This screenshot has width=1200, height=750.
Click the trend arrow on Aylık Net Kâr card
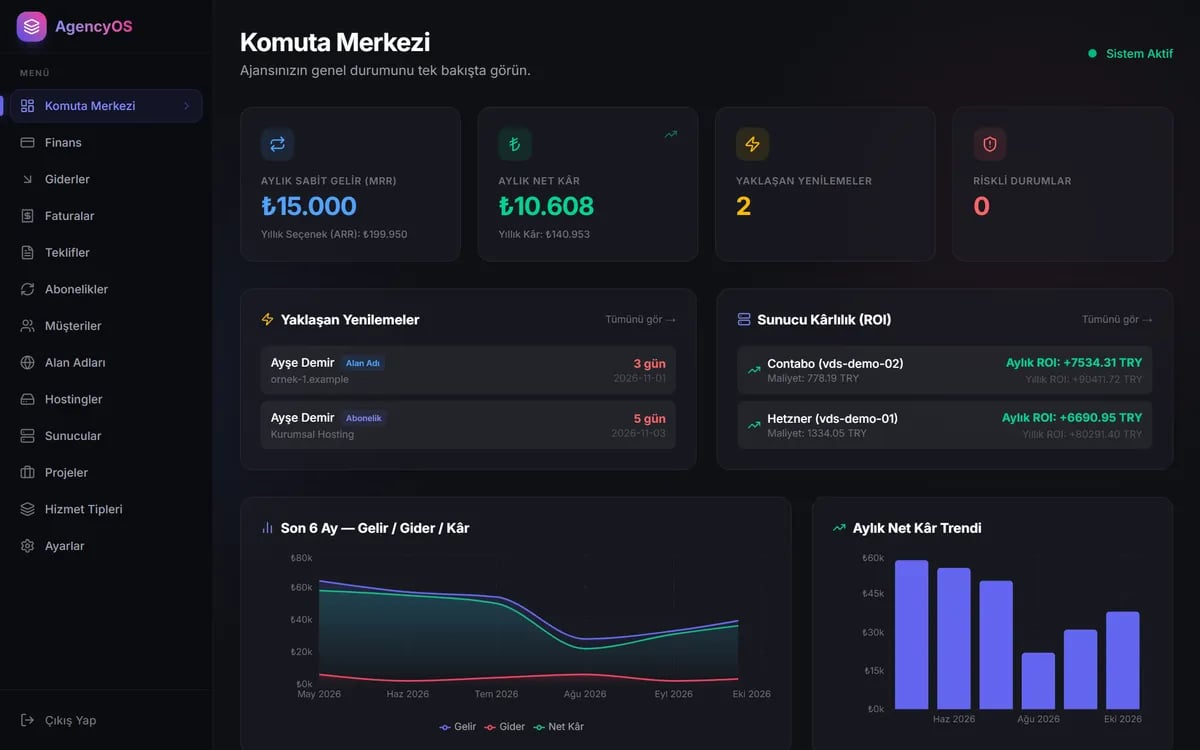pos(671,134)
